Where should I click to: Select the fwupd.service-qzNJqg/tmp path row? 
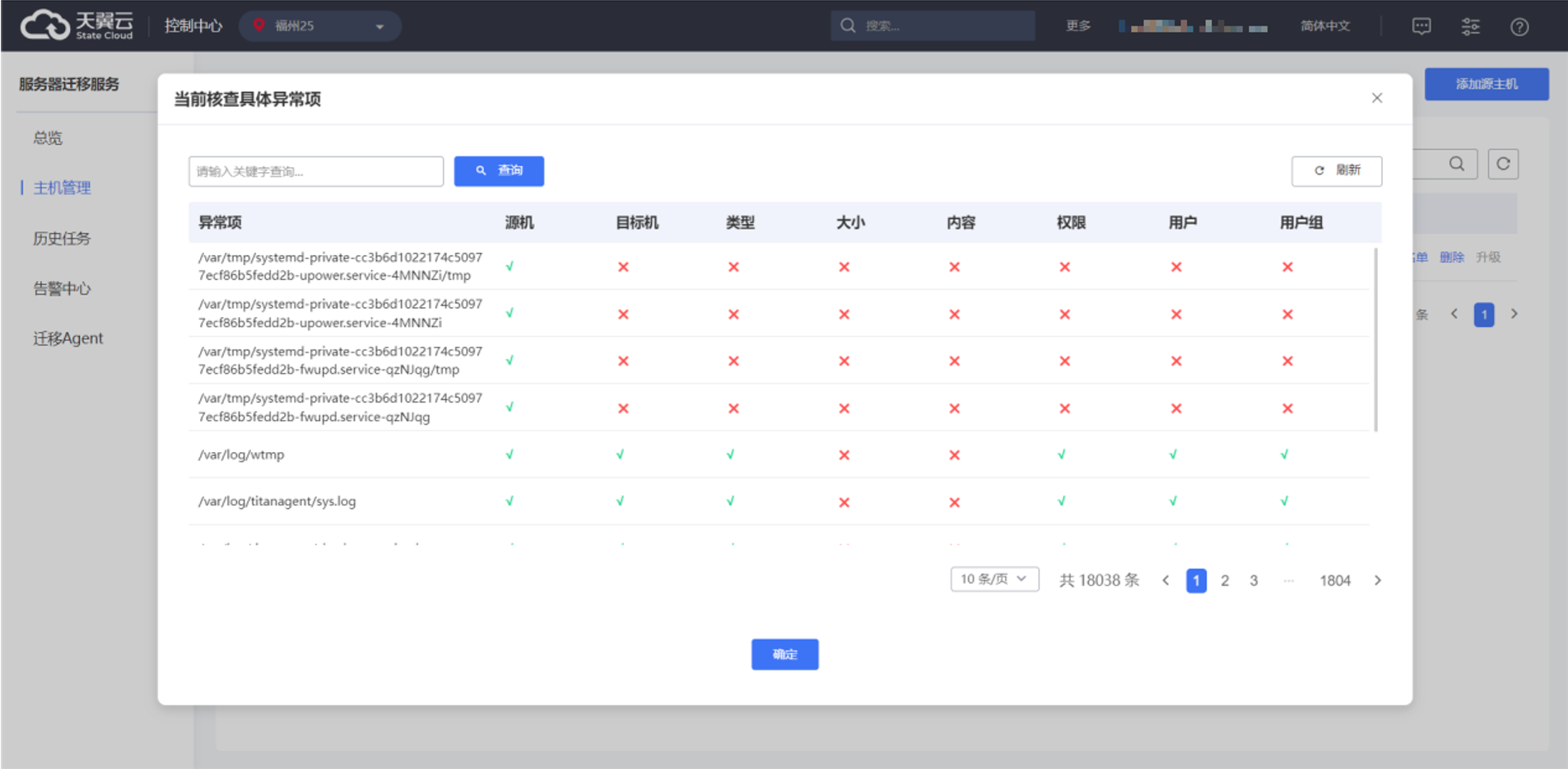point(340,361)
